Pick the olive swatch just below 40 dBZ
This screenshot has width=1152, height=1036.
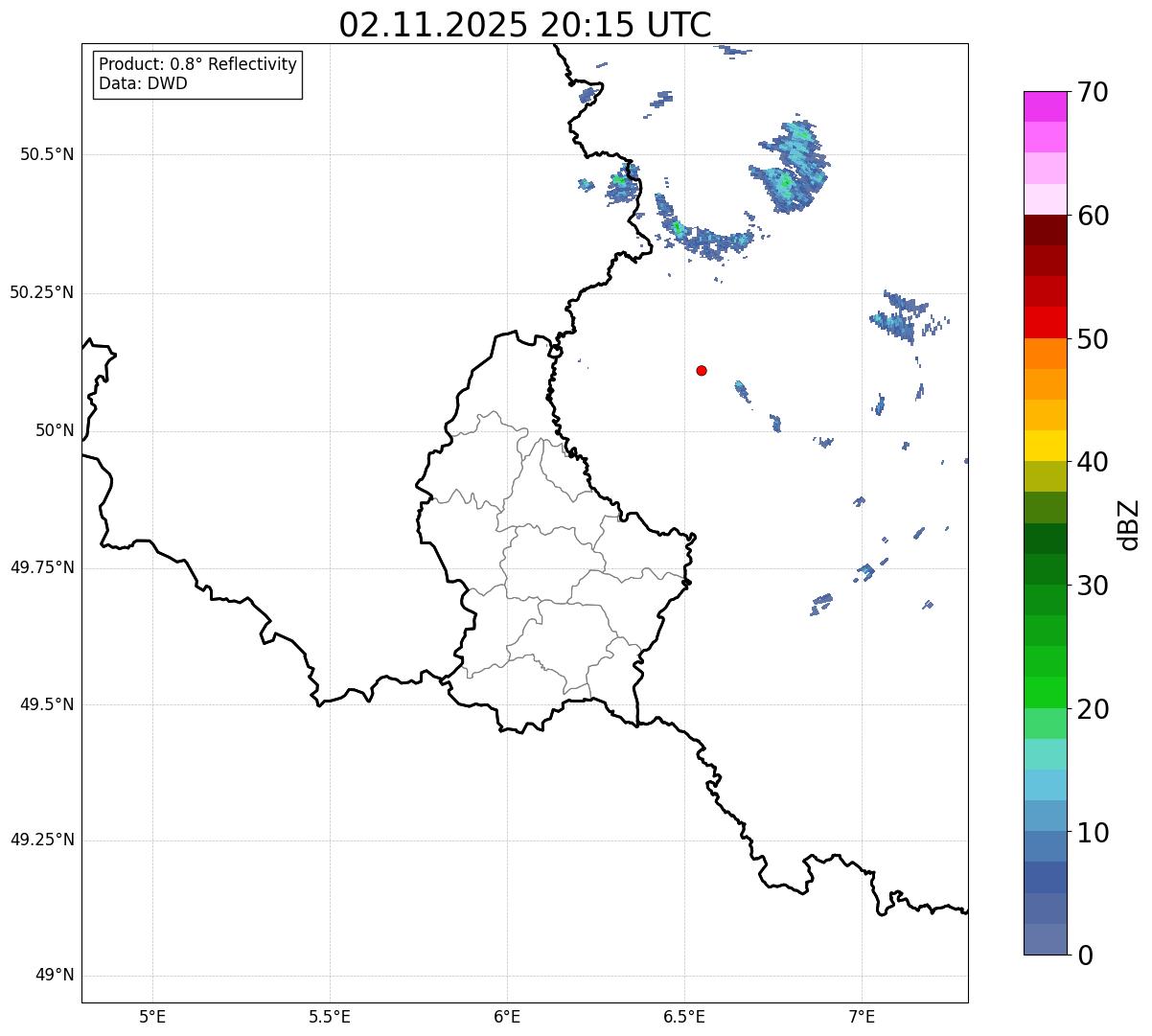tap(1045, 476)
